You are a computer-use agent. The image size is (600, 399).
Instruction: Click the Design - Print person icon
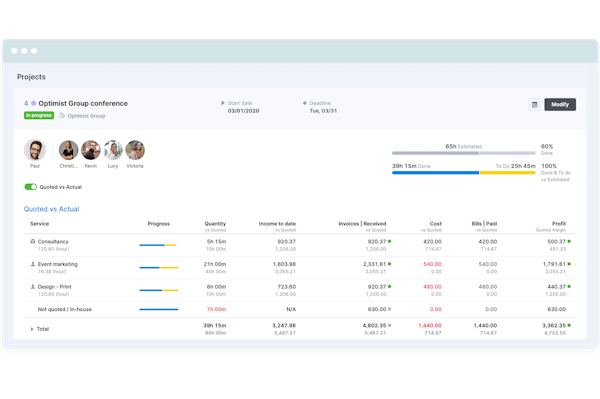33,287
